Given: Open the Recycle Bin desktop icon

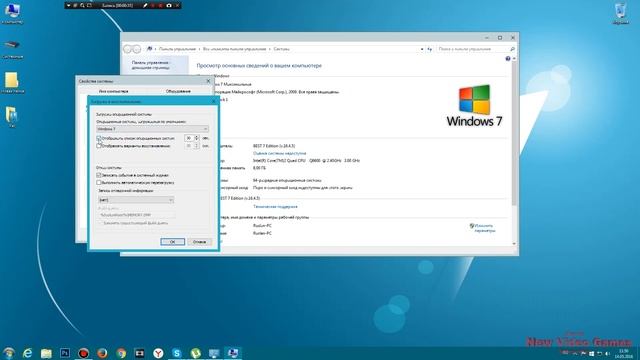Looking at the screenshot, I should (620, 13).
